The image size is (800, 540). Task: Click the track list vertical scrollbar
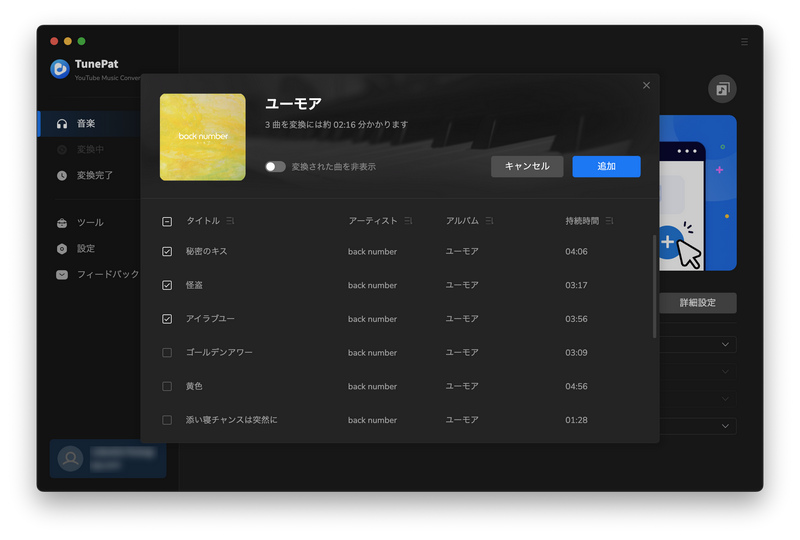pyautogui.click(x=654, y=286)
